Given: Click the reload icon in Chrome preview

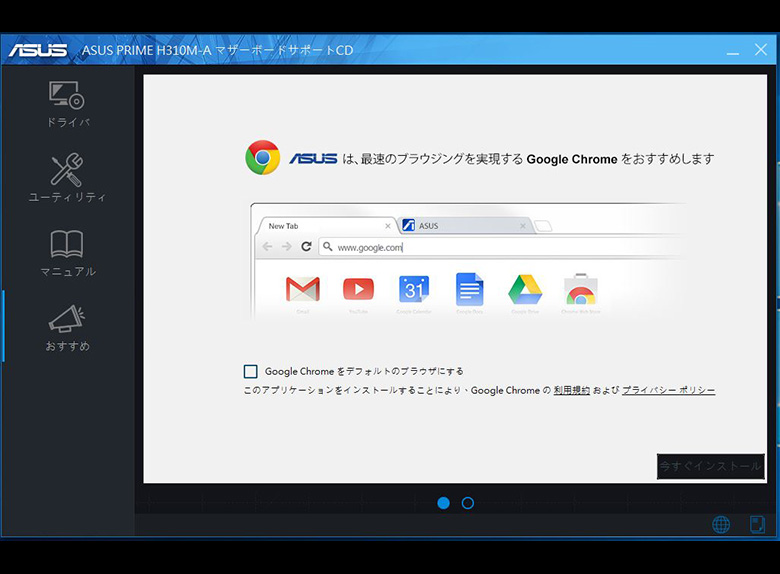Looking at the screenshot, I should (x=306, y=247).
